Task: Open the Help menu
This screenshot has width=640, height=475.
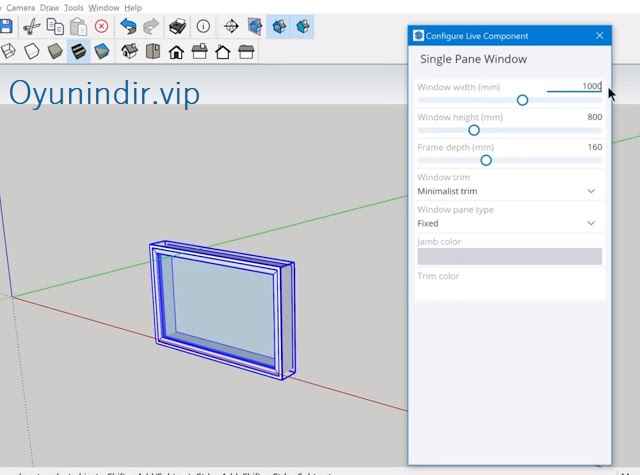Action: 133,8
